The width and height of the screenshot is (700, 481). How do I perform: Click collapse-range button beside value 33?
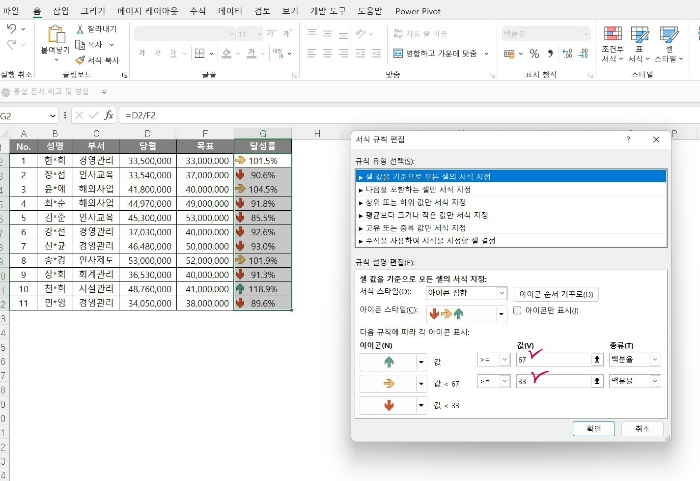(x=597, y=381)
